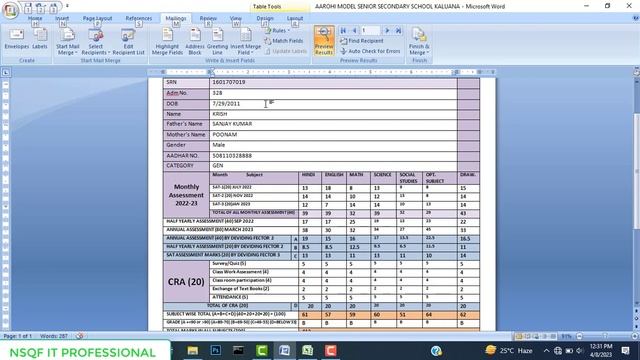
Task: Open the notification center icon
Action: click(625, 351)
